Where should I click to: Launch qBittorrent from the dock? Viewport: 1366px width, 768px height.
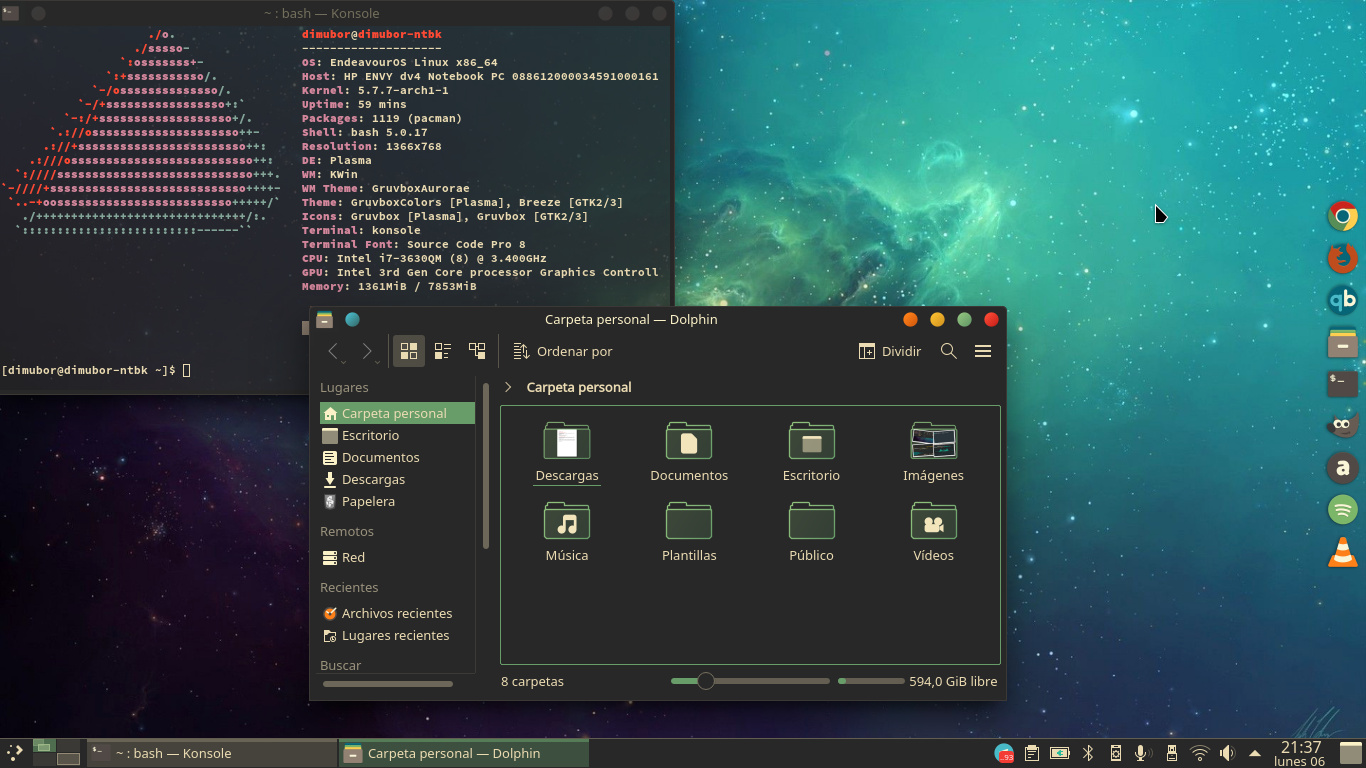[1342, 300]
